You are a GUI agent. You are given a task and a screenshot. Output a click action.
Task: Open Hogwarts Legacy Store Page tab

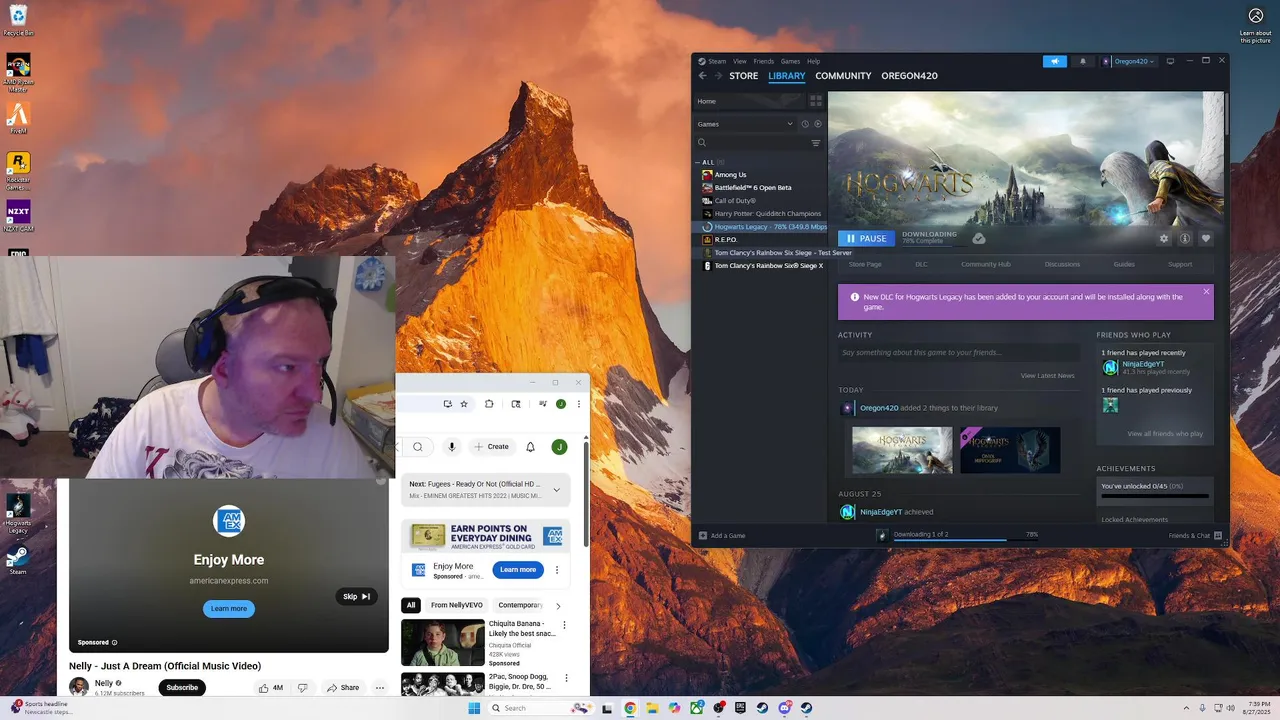[865, 264]
